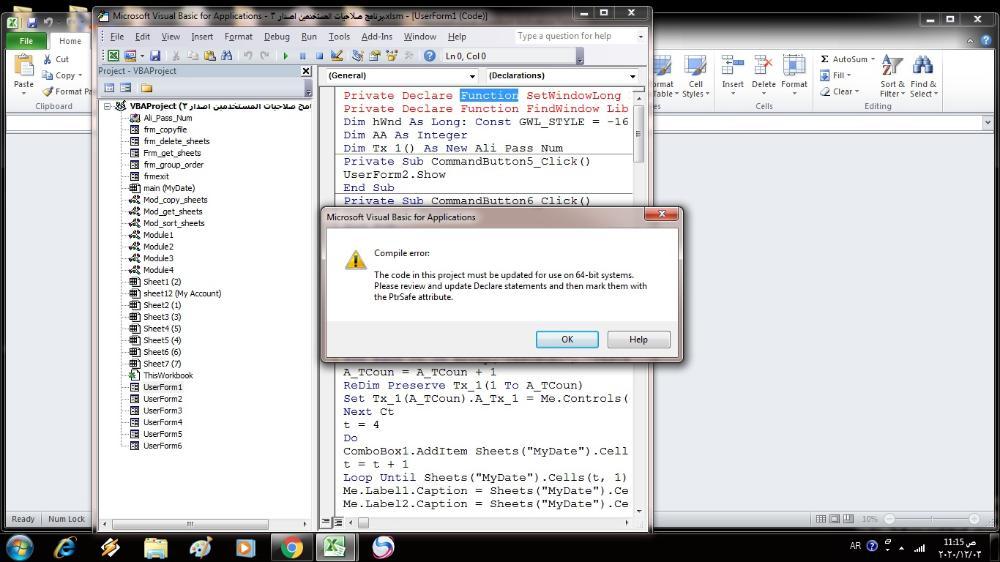Click the Excel zoom in plus button
The height and width of the screenshot is (562, 1000).
[x=974, y=519]
